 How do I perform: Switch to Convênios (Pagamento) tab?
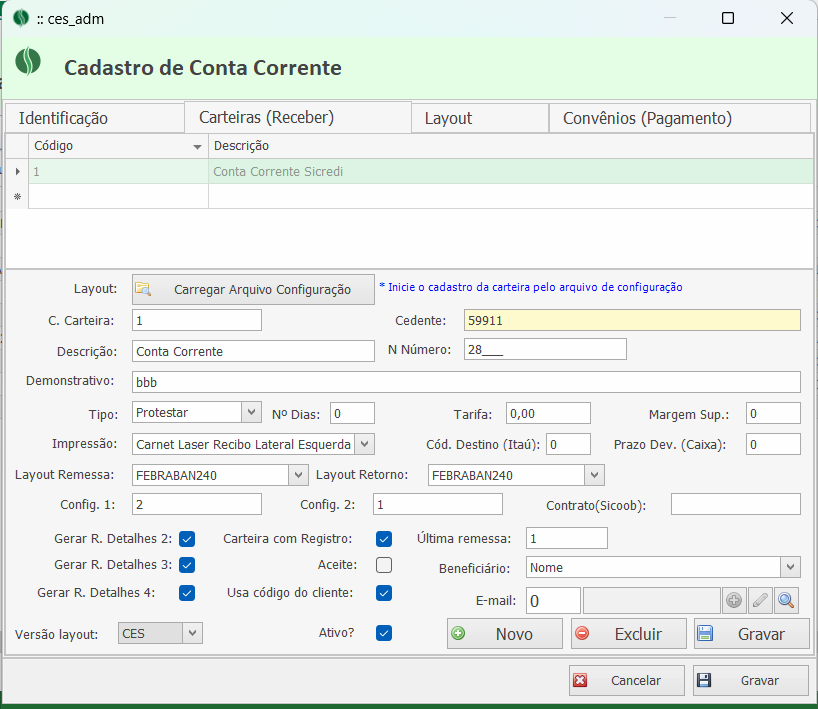(680, 118)
